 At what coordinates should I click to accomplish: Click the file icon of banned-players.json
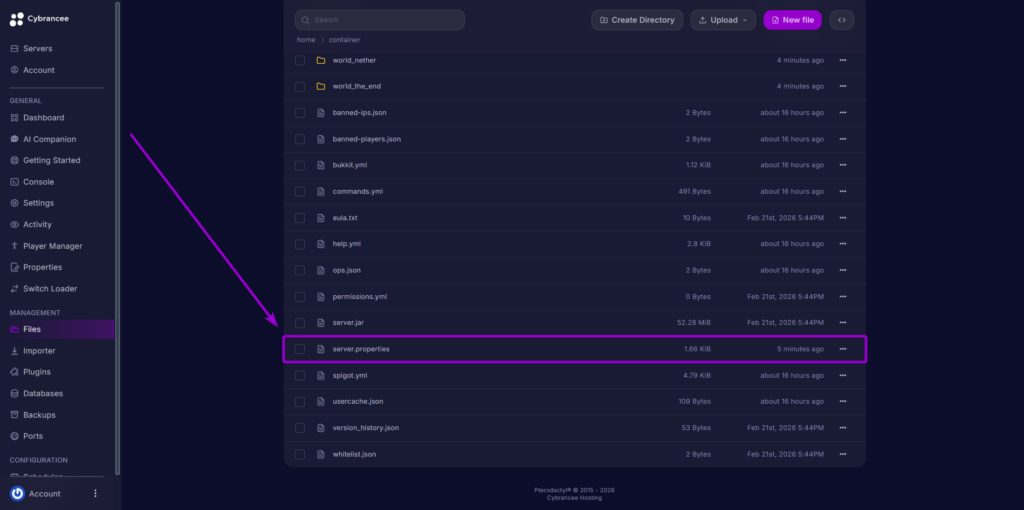[x=321, y=139]
